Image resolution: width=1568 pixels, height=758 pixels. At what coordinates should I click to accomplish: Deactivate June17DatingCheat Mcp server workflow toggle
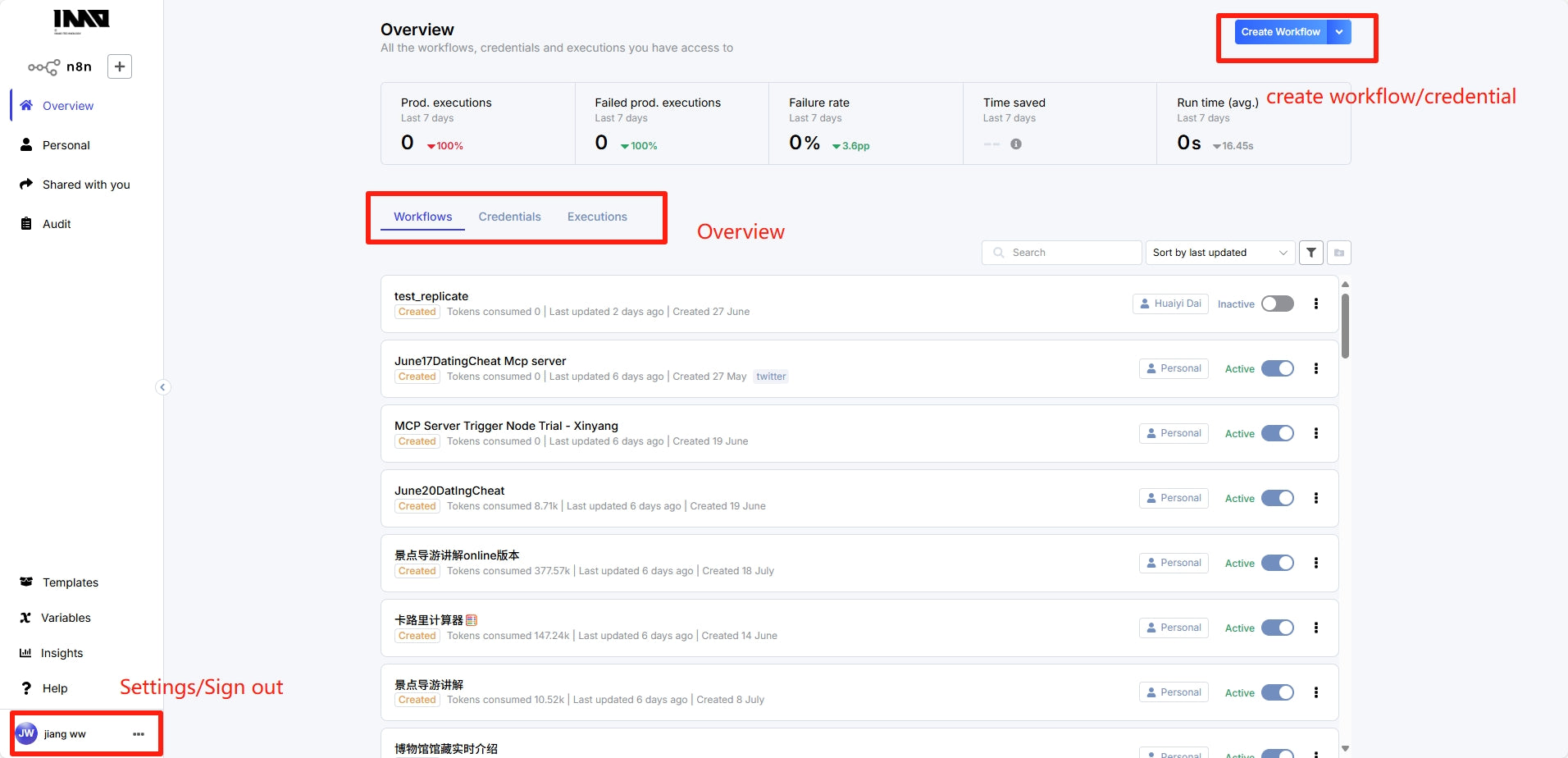1277,368
